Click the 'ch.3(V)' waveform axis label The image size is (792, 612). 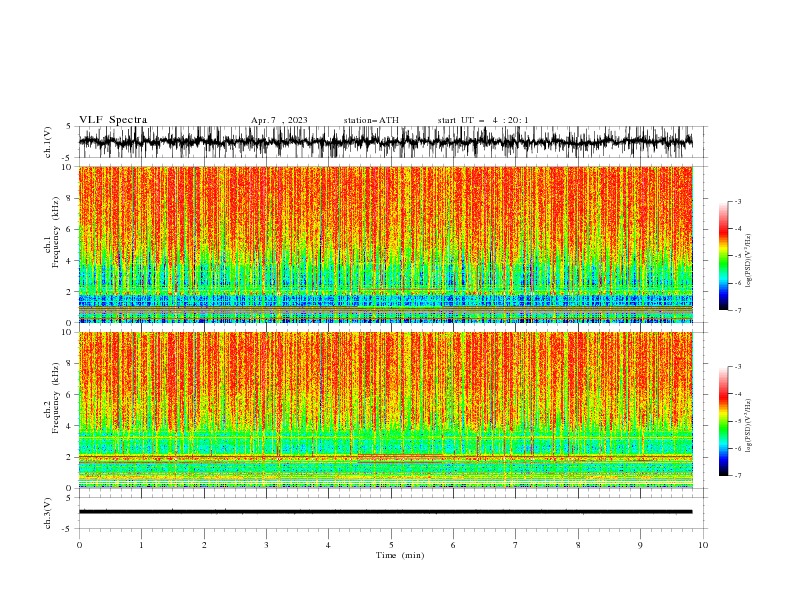click(x=48, y=513)
